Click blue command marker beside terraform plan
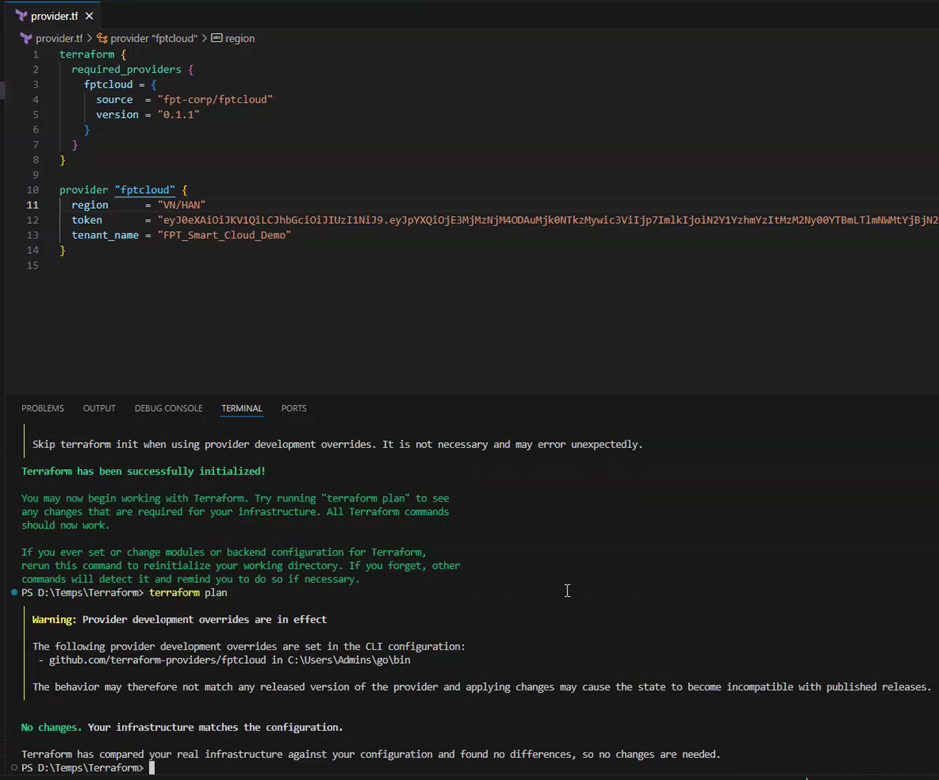The width and height of the screenshot is (939, 780). click(x=14, y=593)
